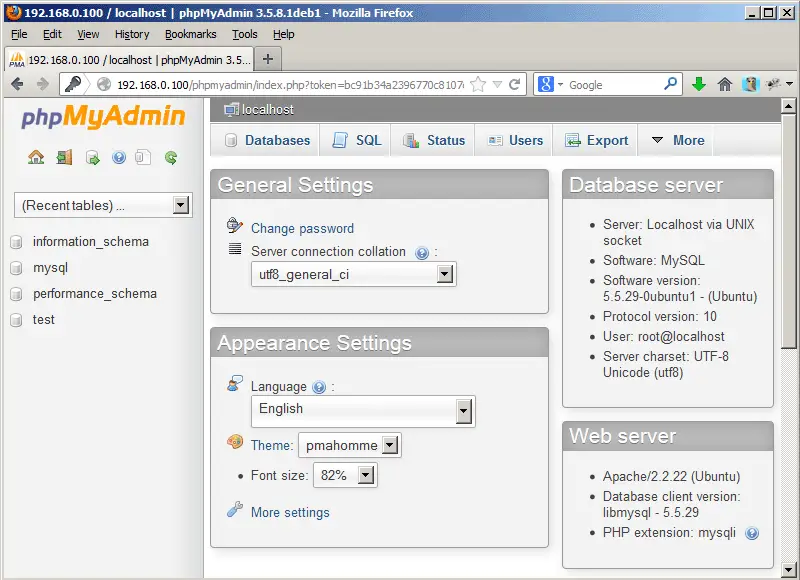
Task: Click the phpMyAdmin Home icon
Action: click(x=36, y=157)
